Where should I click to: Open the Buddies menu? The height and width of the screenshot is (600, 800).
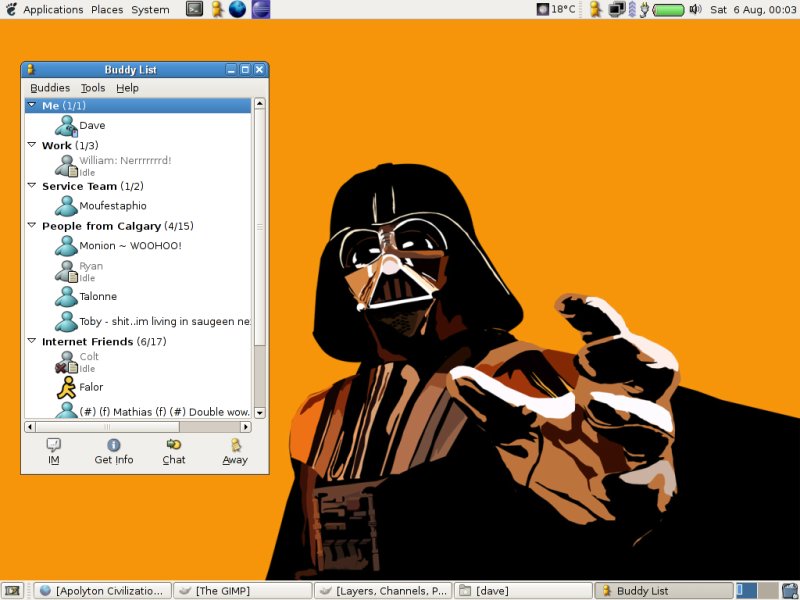[50, 88]
